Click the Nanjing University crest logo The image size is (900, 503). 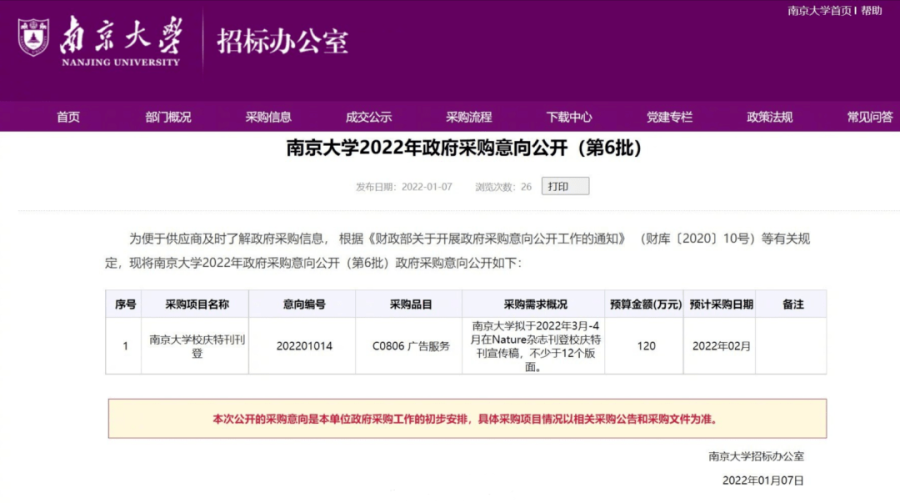pyautogui.click(x=33, y=37)
